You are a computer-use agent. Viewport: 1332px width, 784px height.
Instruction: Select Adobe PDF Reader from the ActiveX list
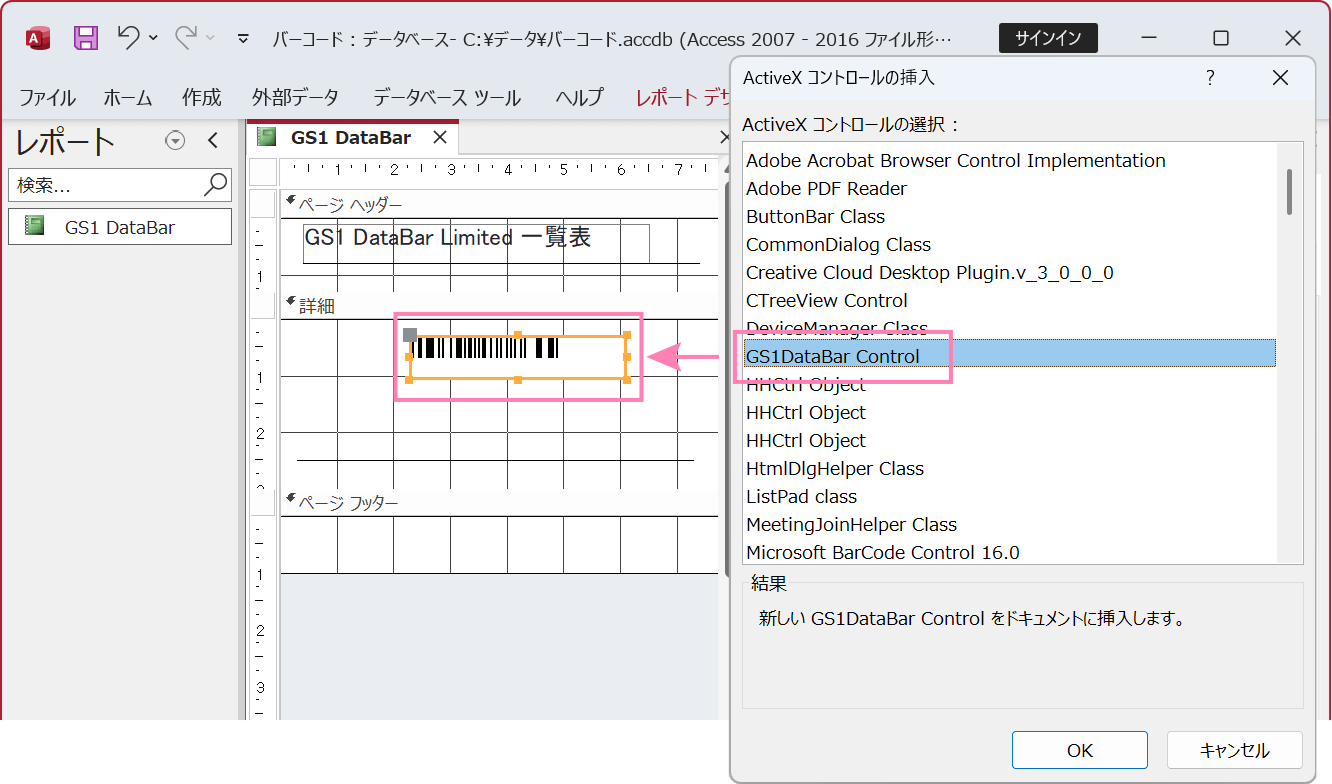pyautogui.click(x=826, y=188)
